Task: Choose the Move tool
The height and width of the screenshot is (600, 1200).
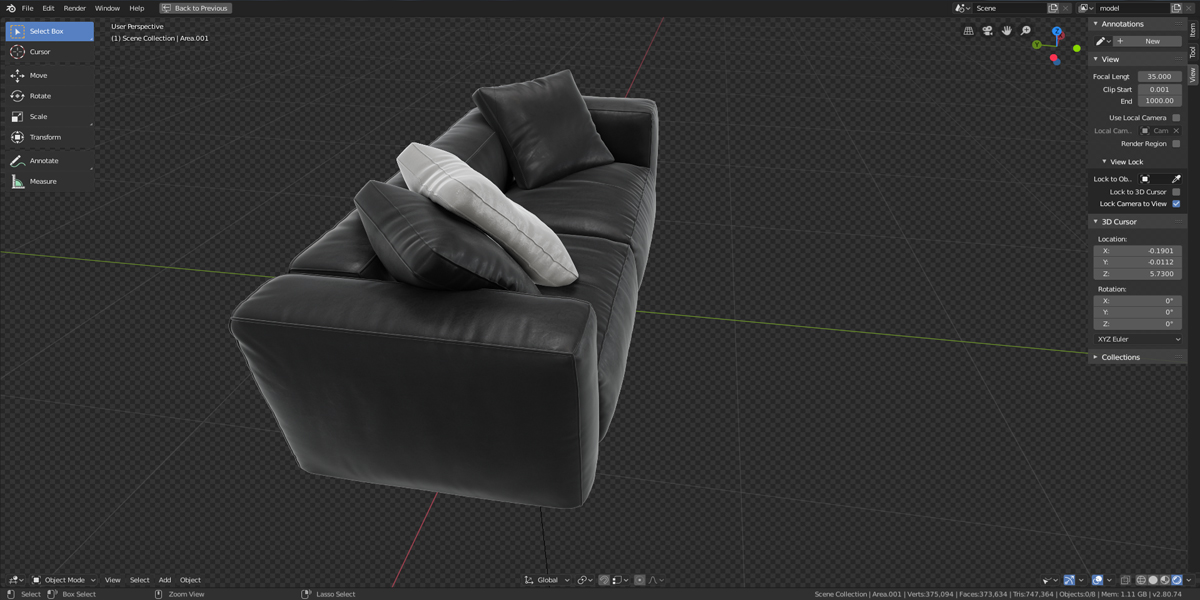Action: pos(50,75)
